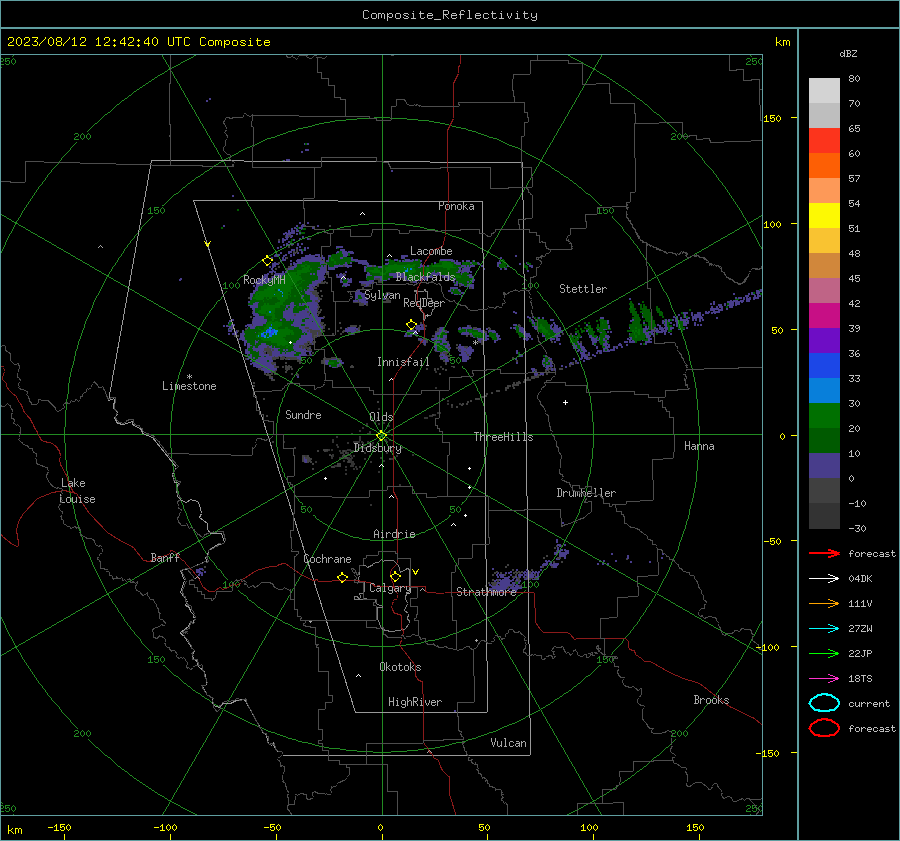Click the Ponoka label on map
Screen dimensions: 900x841
point(456,206)
